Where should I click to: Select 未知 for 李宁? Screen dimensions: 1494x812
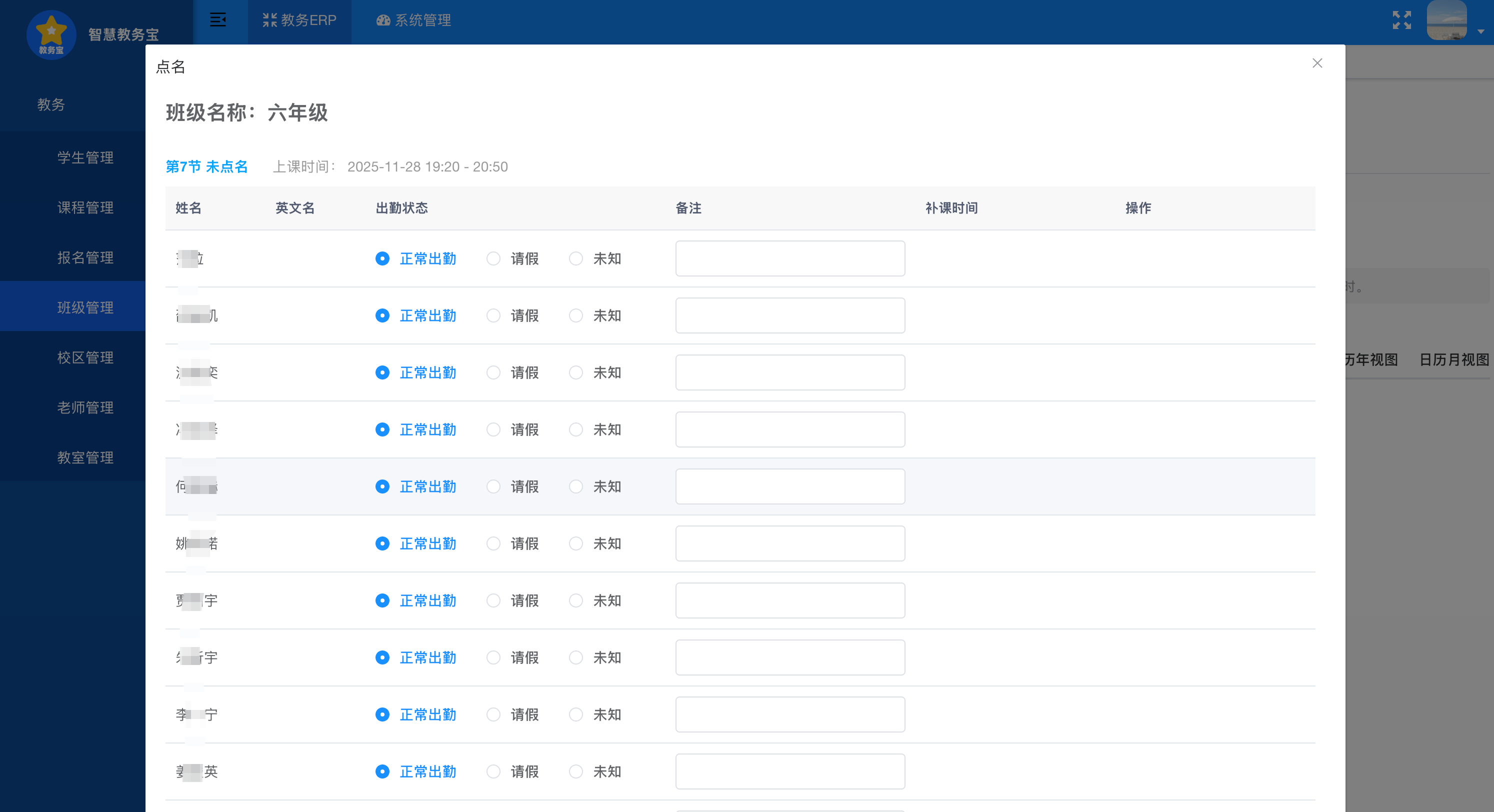pyautogui.click(x=576, y=714)
